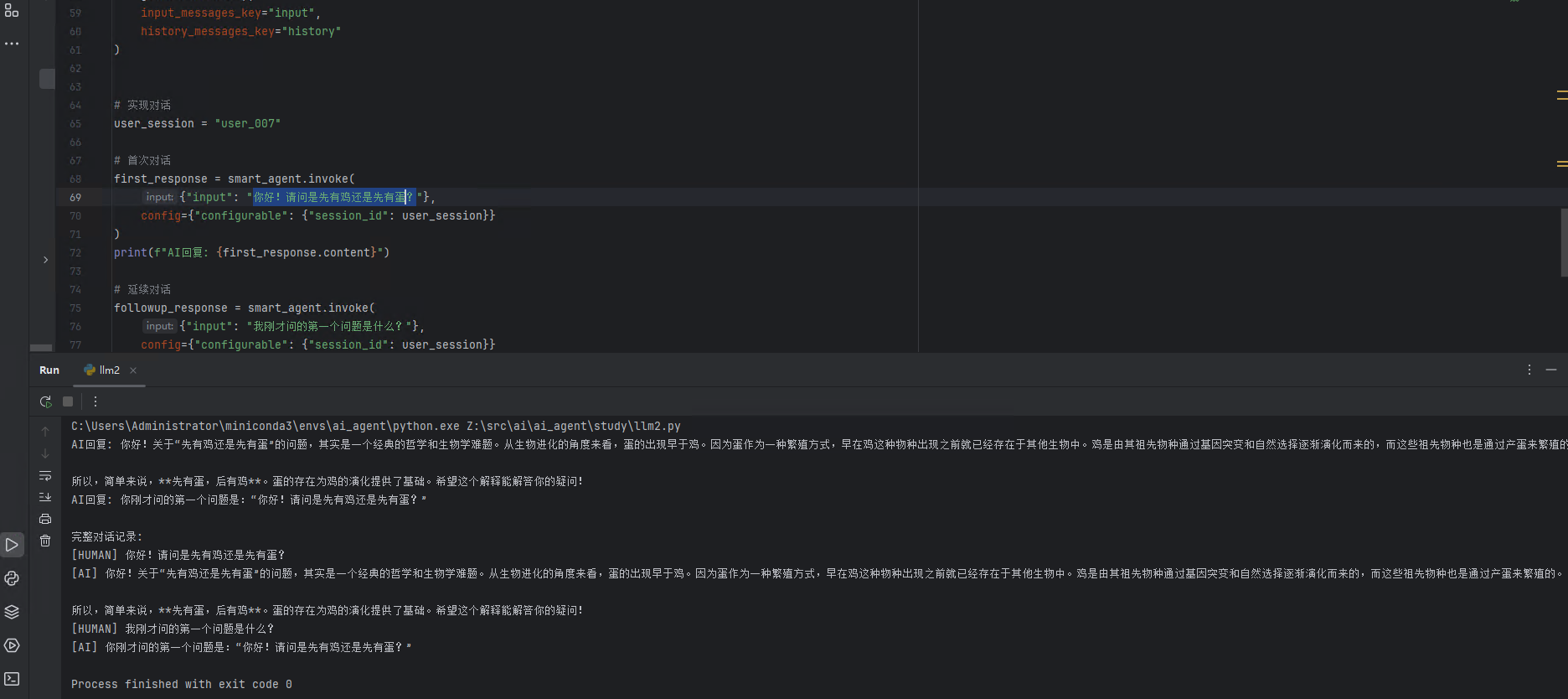Screen dimensions: 1568x699
Task: Open the layered stack tool window icon
Action: coord(12,612)
